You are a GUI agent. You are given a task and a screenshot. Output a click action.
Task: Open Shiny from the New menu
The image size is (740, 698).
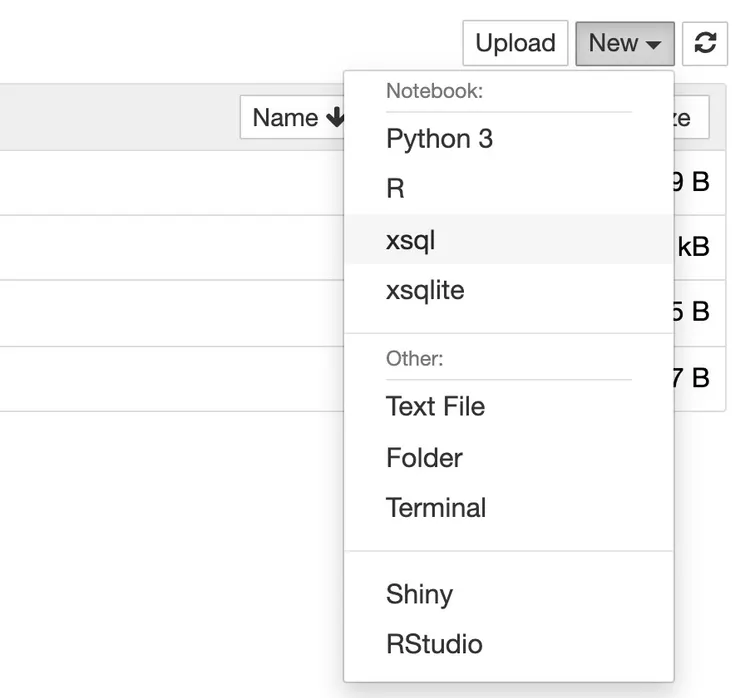(x=419, y=594)
